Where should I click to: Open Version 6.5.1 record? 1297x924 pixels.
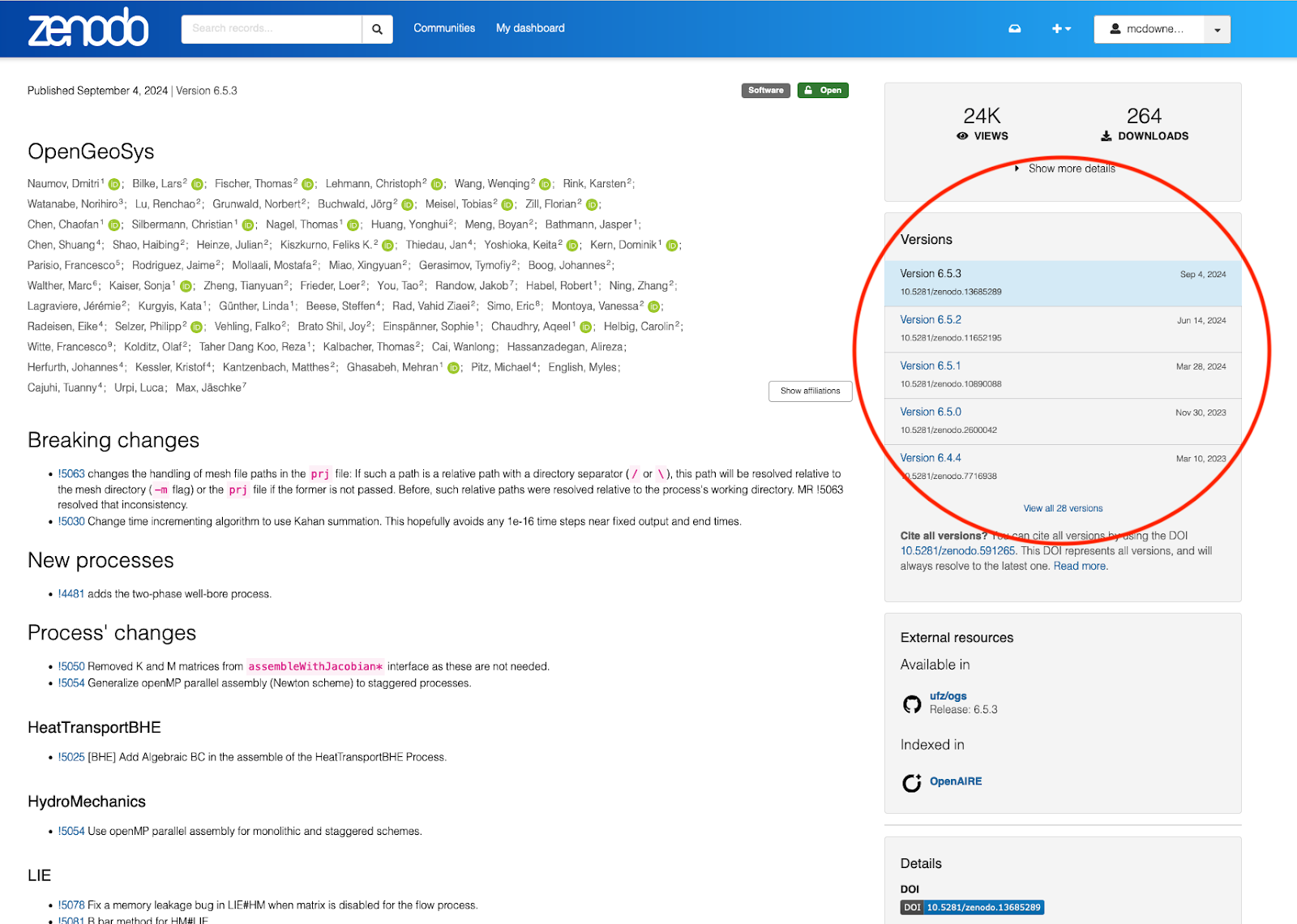point(931,366)
